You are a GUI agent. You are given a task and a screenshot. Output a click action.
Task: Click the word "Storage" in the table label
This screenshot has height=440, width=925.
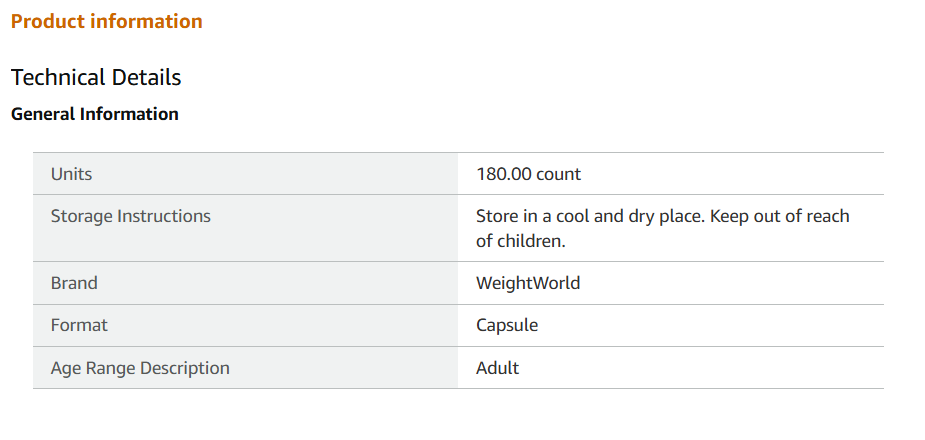click(82, 216)
